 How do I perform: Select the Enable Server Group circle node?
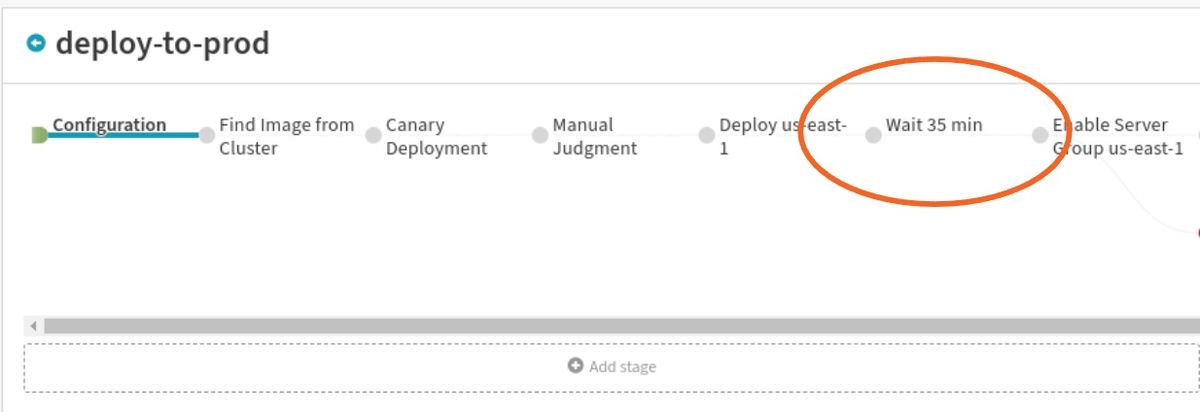1040,135
